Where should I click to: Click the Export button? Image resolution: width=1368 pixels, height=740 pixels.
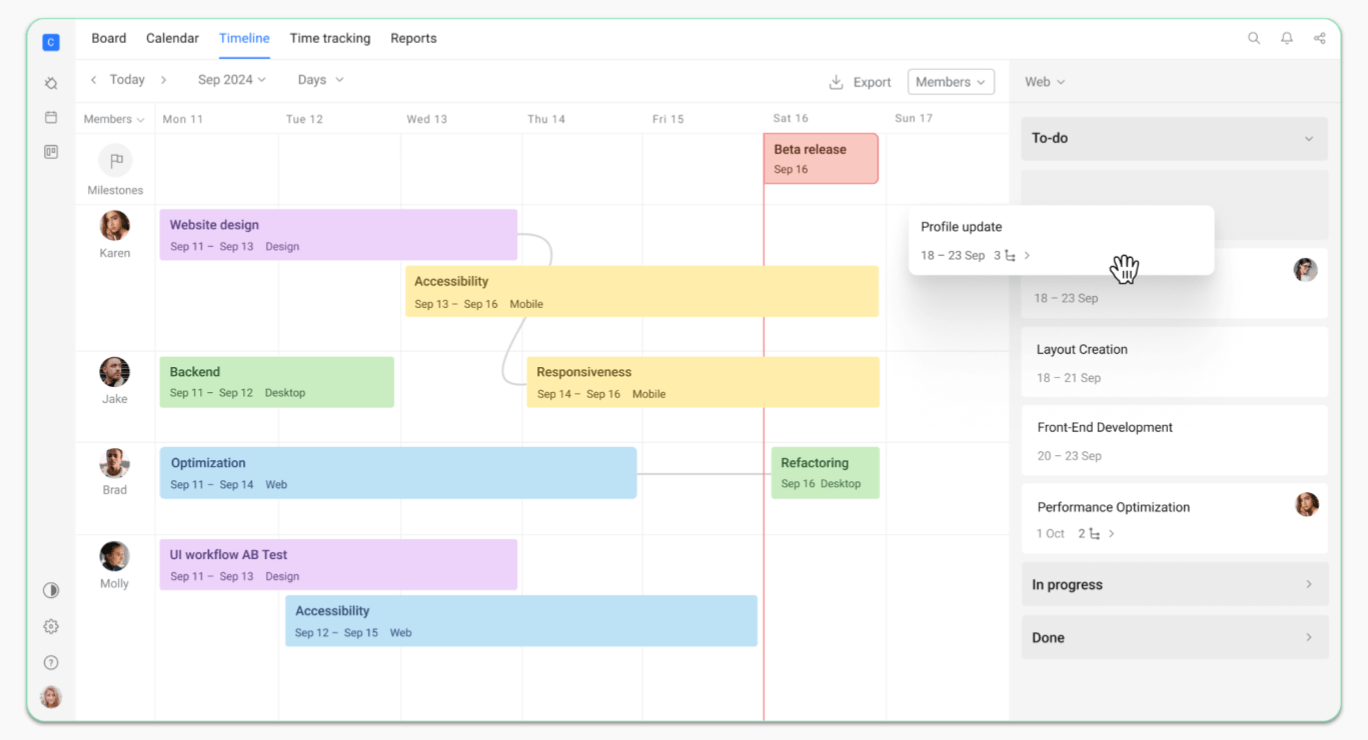[x=860, y=82]
